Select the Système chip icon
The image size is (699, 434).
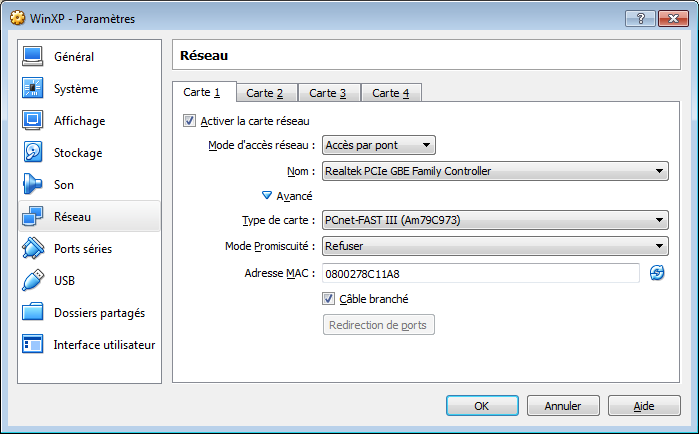33,88
